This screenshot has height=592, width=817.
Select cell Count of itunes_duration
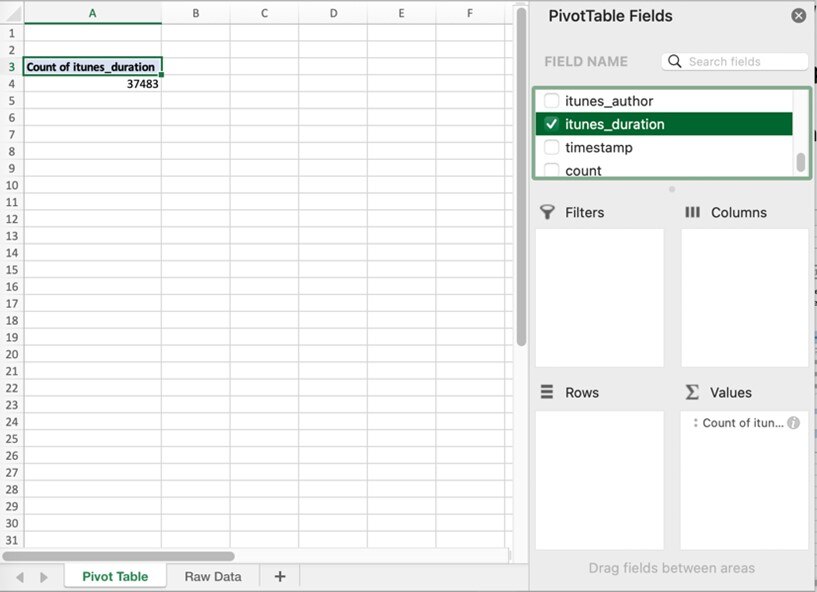pos(92,67)
